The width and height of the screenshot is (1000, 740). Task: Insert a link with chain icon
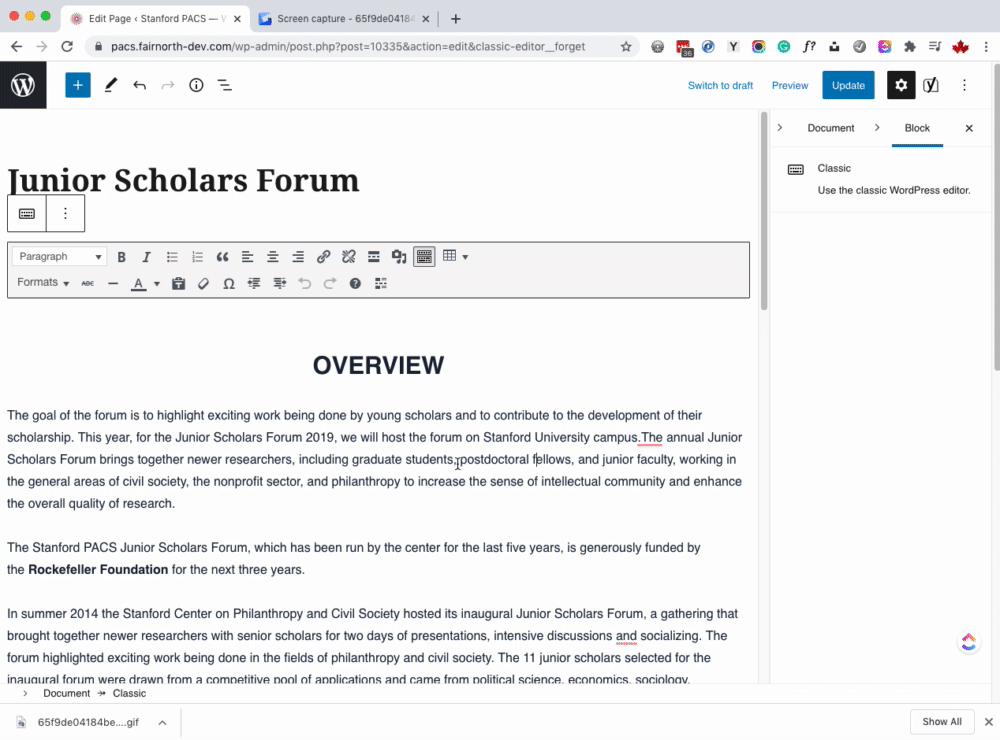tap(323, 256)
